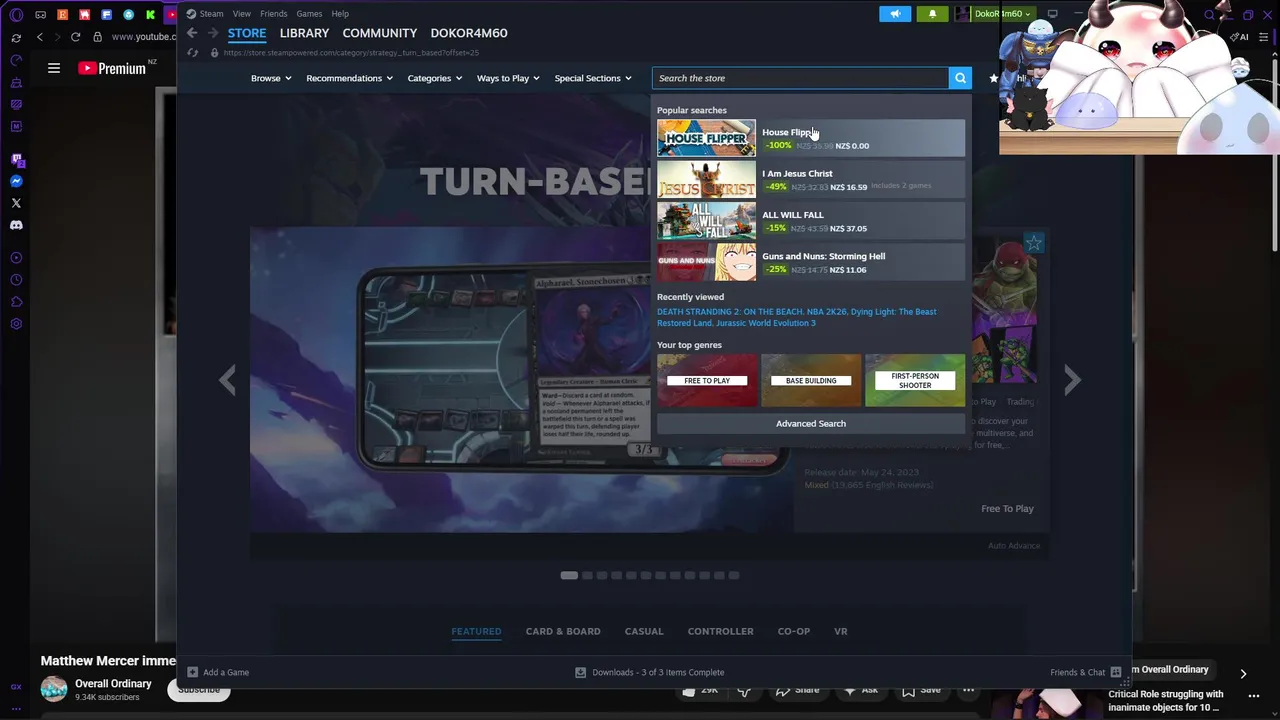This screenshot has height=720, width=1280.
Task: Click YouTube more actions ellipsis
Action: point(968,690)
